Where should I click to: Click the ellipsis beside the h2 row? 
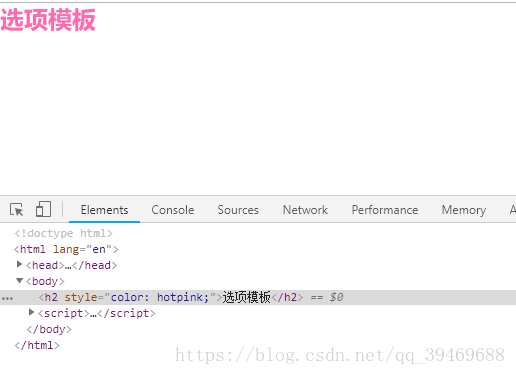[x=7, y=298]
